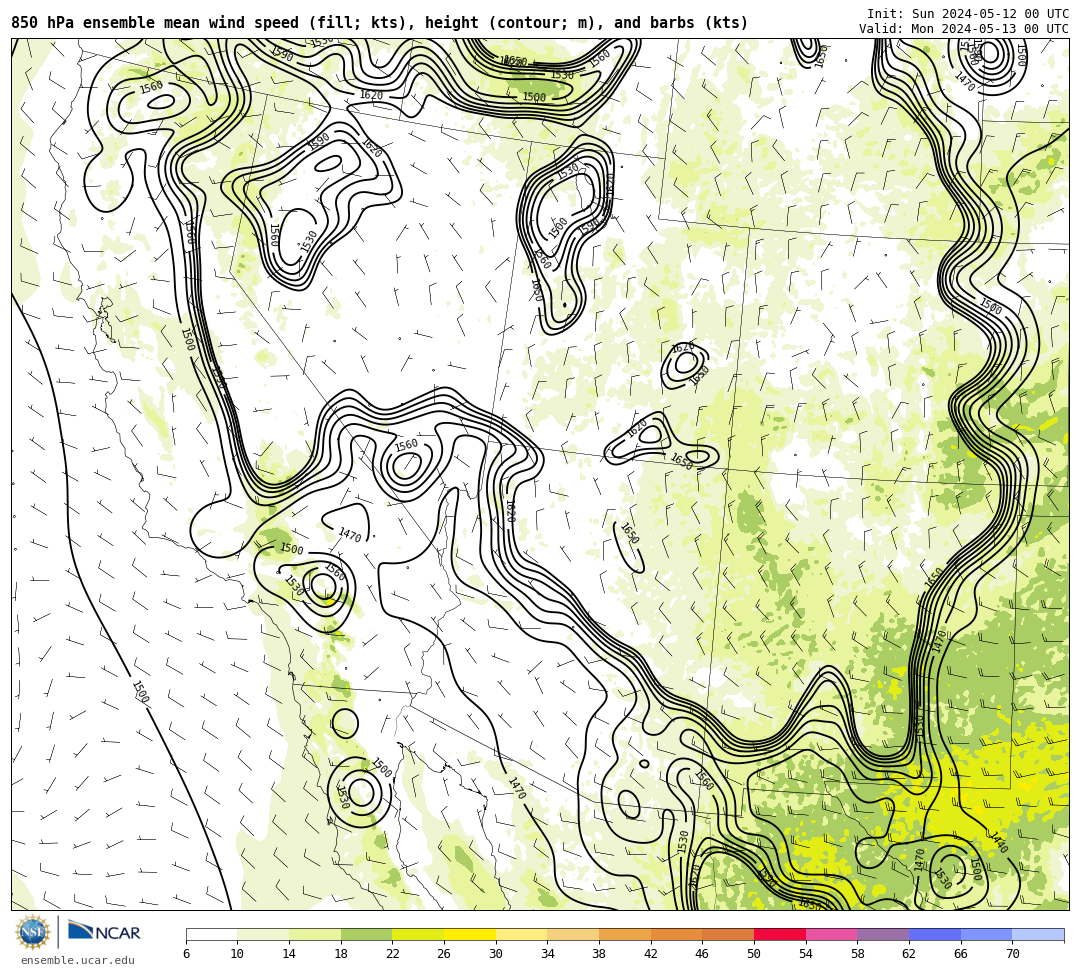The image size is (1080, 973).
Task: Click the colorbar tick label 10
Action: 238,954
